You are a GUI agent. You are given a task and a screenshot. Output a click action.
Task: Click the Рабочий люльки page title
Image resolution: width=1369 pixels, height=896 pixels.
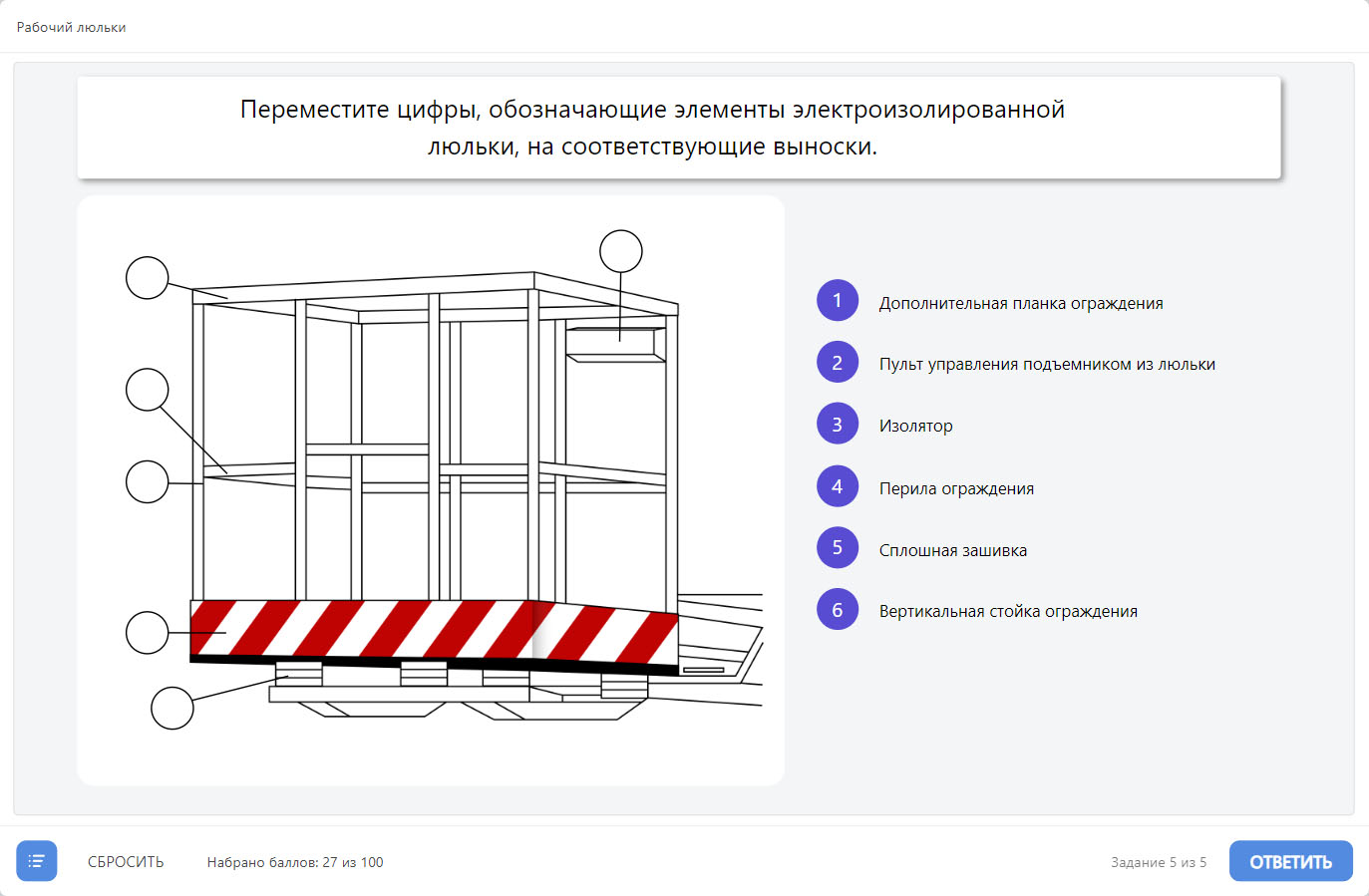(x=72, y=27)
